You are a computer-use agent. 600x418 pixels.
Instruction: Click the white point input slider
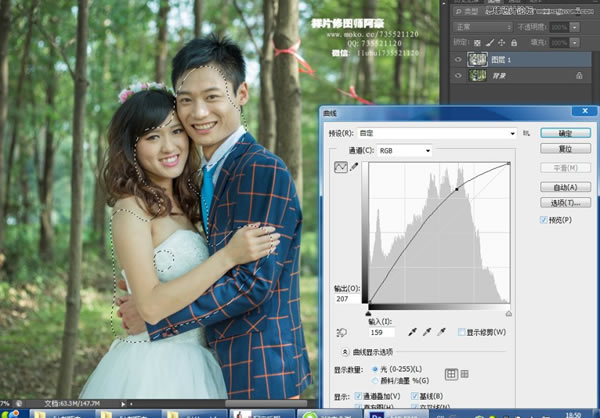click(509, 314)
